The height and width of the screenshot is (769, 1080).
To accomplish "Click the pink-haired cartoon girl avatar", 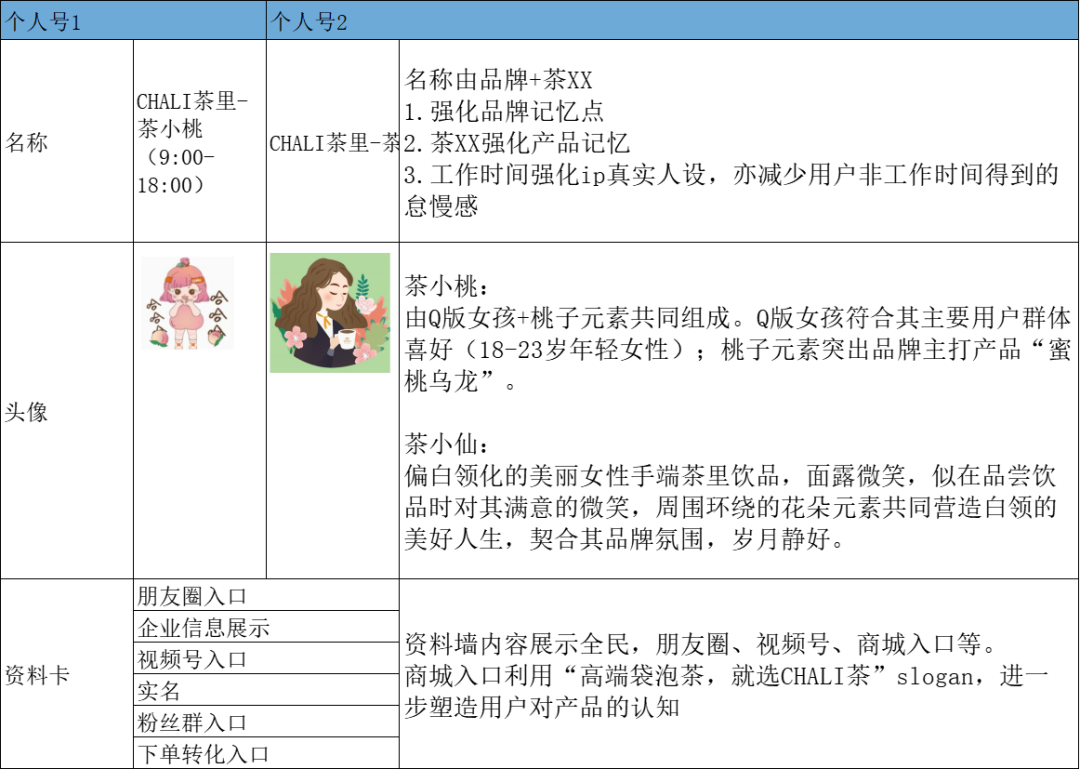I will click(x=187, y=304).
